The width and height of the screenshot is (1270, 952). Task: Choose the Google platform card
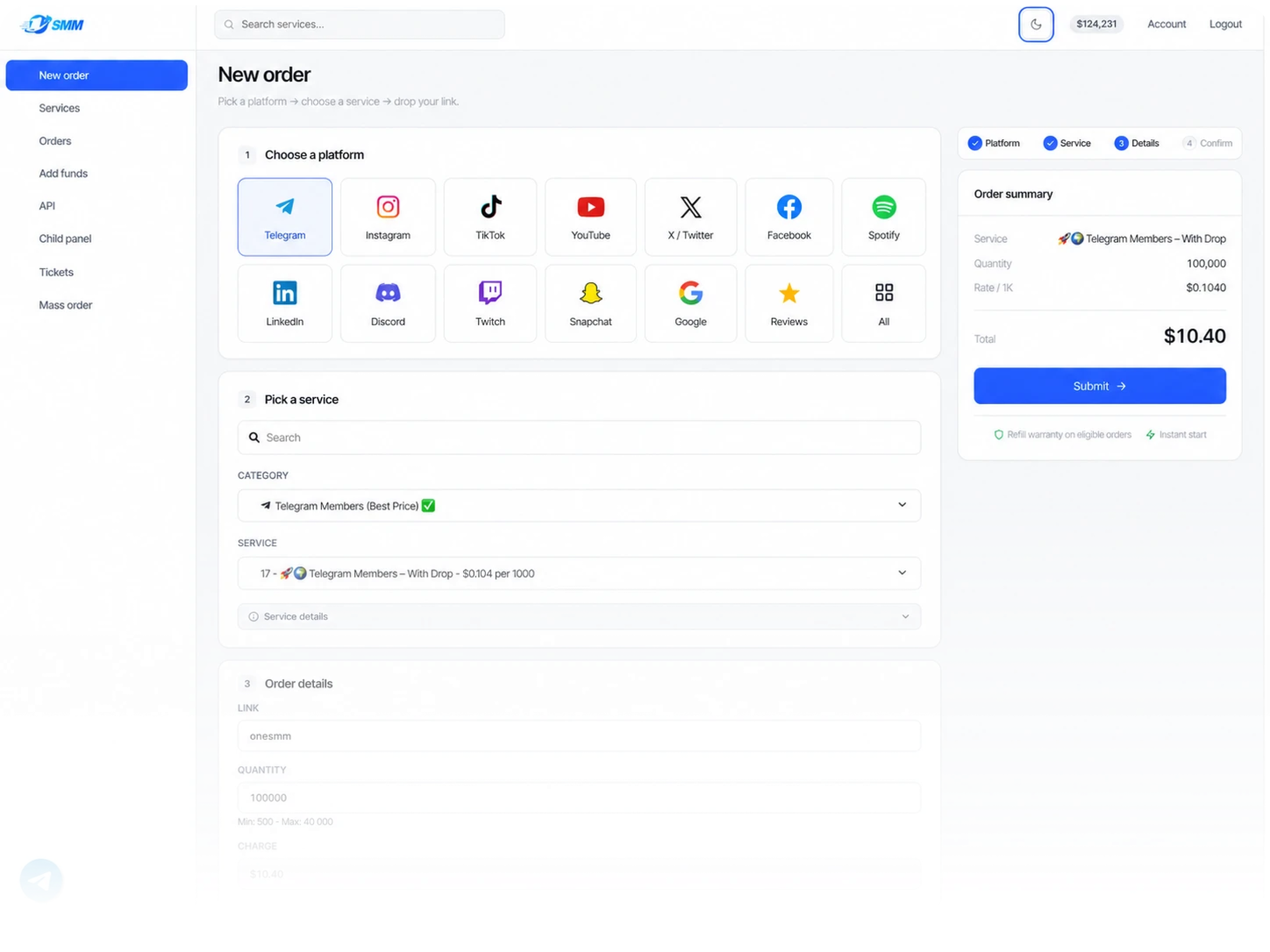click(x=690, y=303)
